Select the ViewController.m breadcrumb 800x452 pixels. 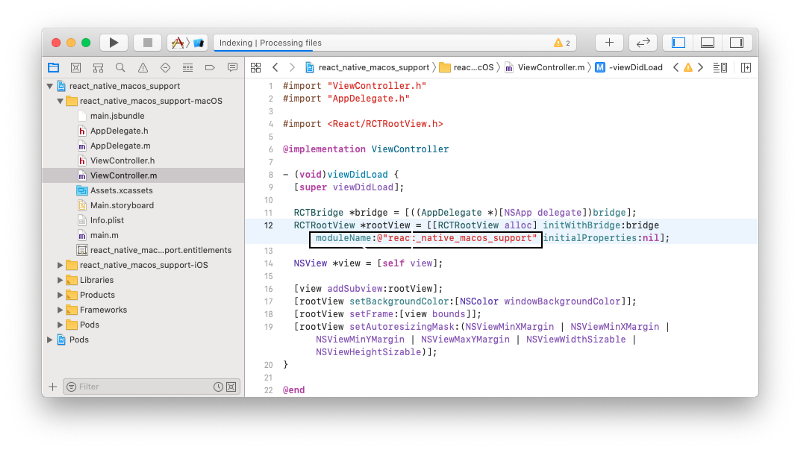point(545,67)
